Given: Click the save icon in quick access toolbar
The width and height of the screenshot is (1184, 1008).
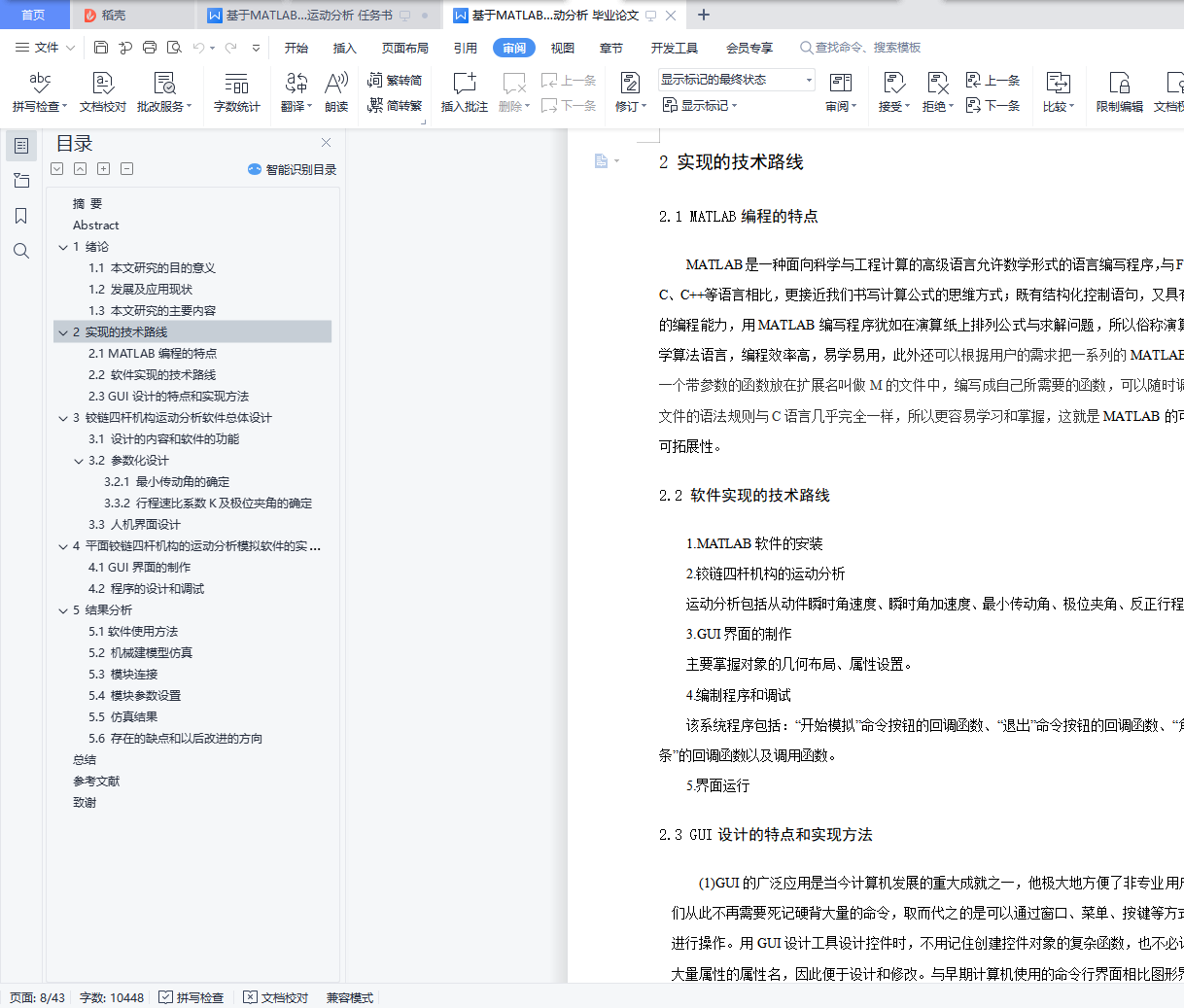Looking at the screenshot, I should point(101,48).
